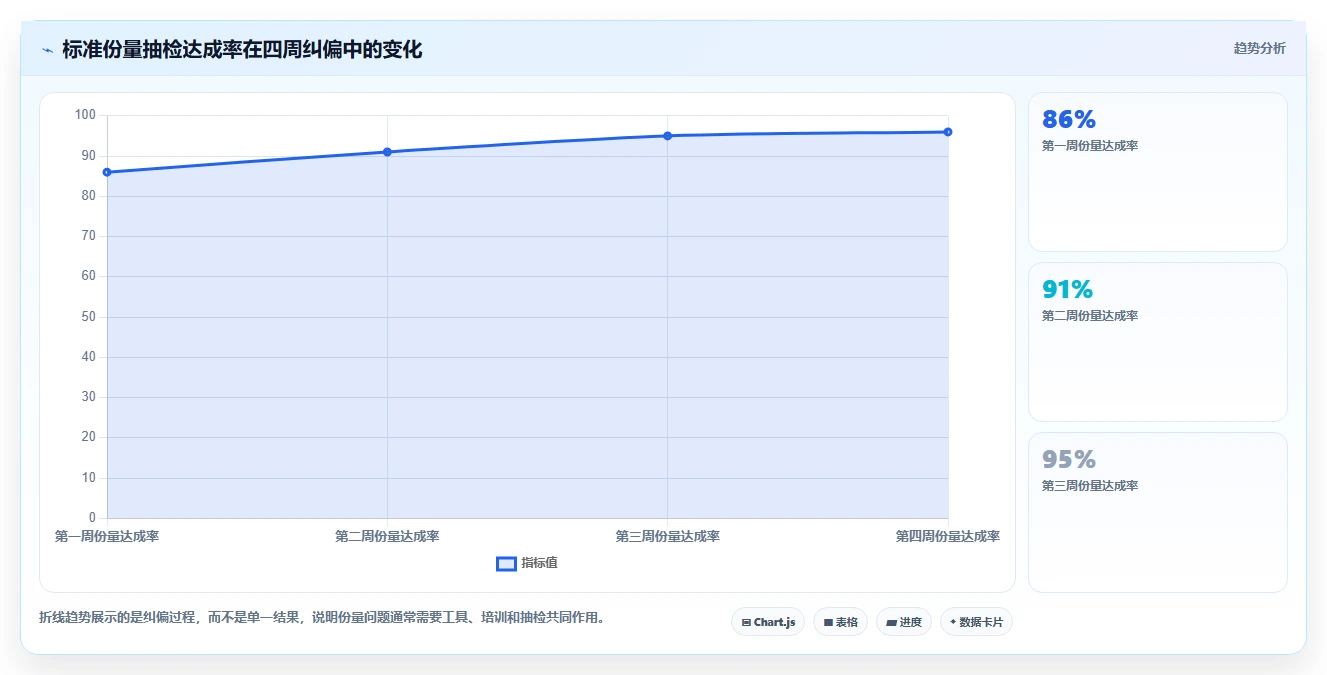
Task: Click the footnote text about 折线趋势
Action: 321,617
